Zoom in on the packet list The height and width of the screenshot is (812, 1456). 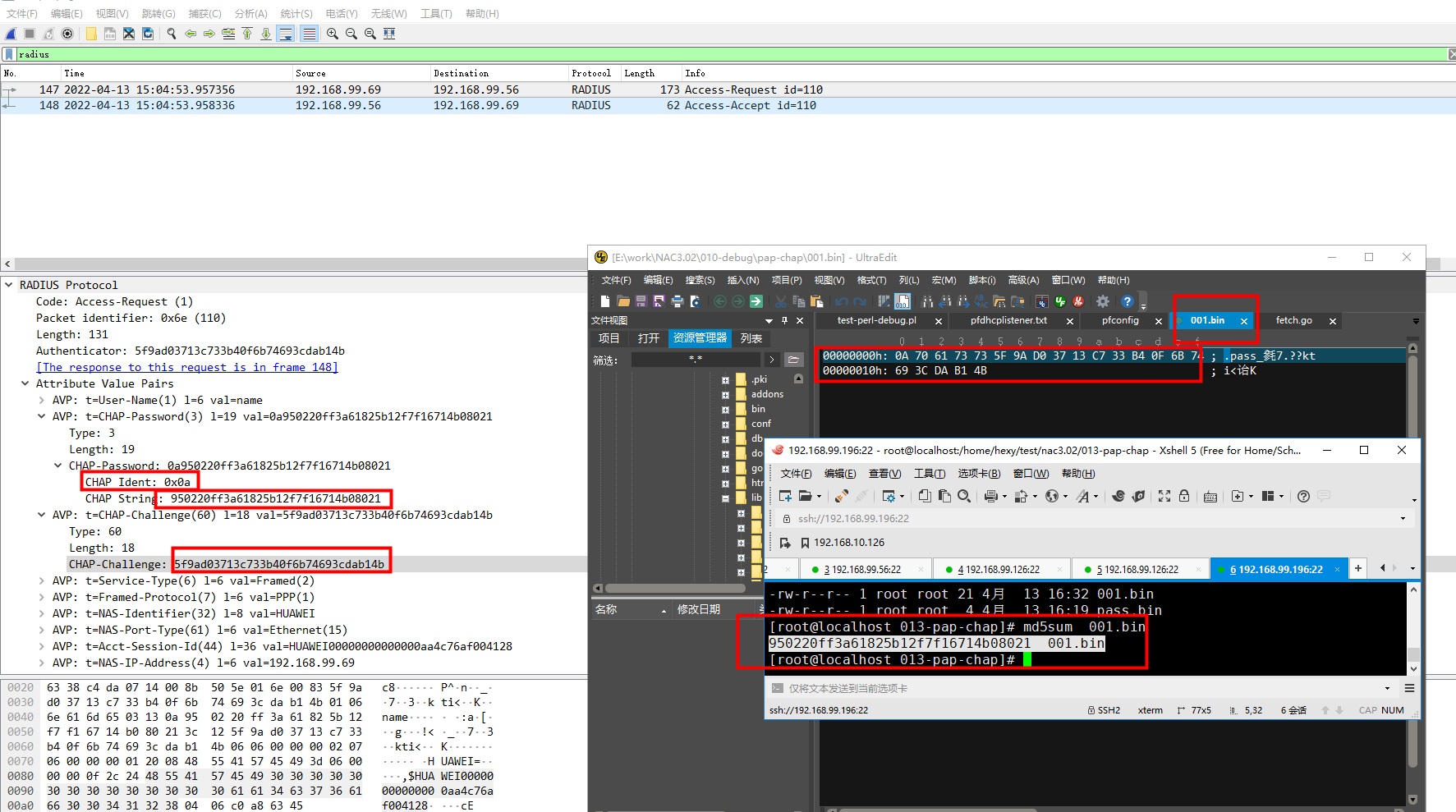pyautogui.click(x=332, y=34)
